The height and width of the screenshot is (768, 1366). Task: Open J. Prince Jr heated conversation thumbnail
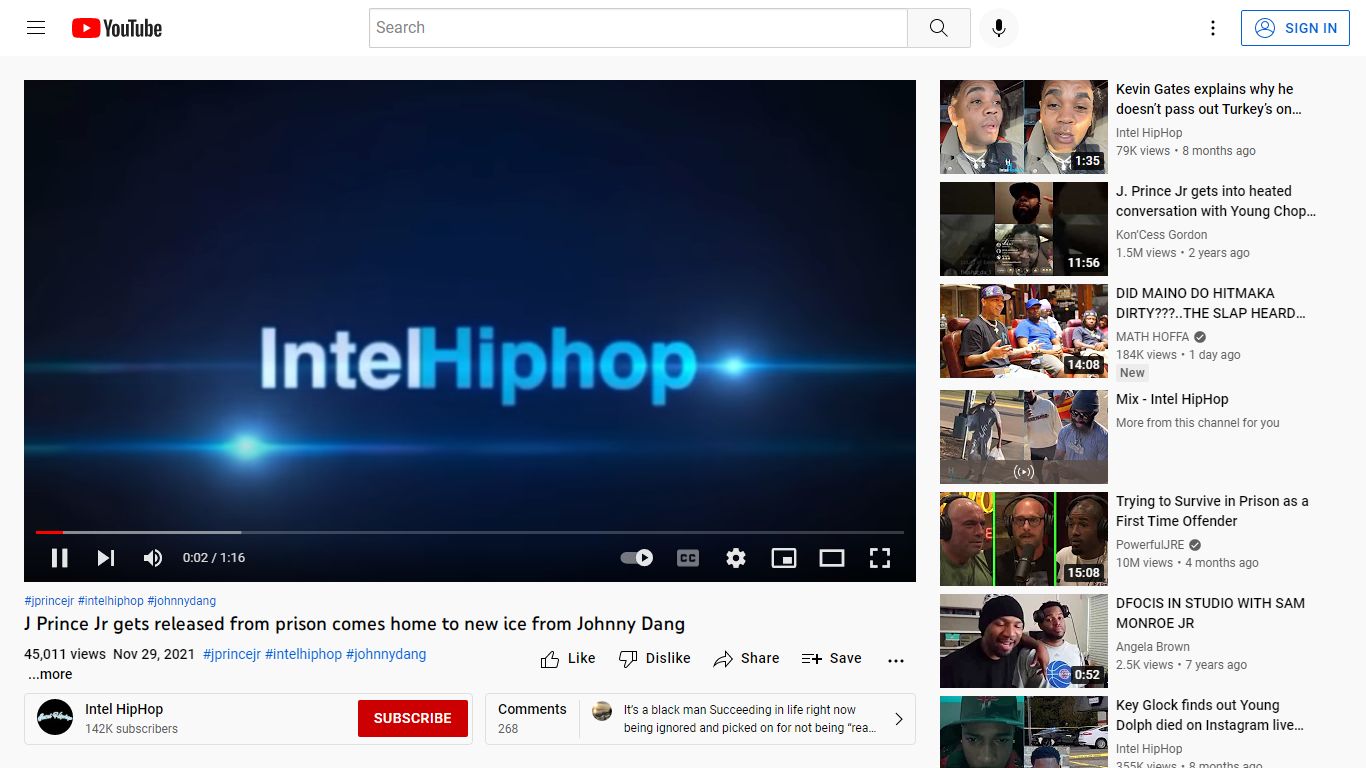pos(1024,229)
